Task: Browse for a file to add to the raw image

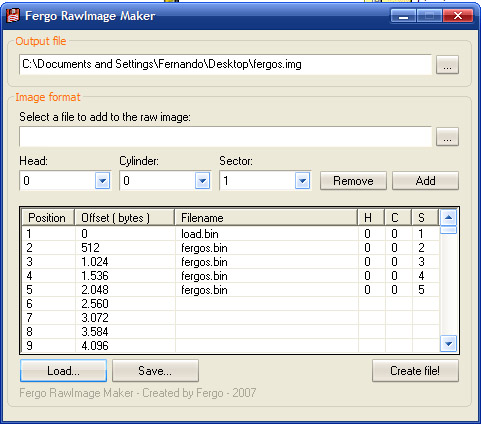Action: [447, 137]
